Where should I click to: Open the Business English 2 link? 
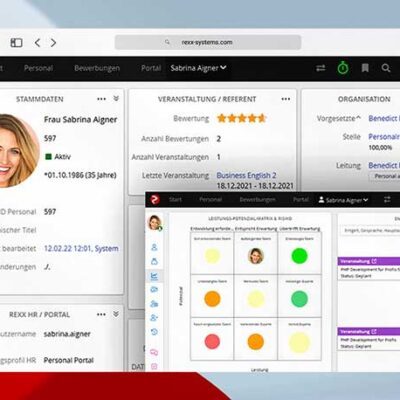click(x=246, y=175)
